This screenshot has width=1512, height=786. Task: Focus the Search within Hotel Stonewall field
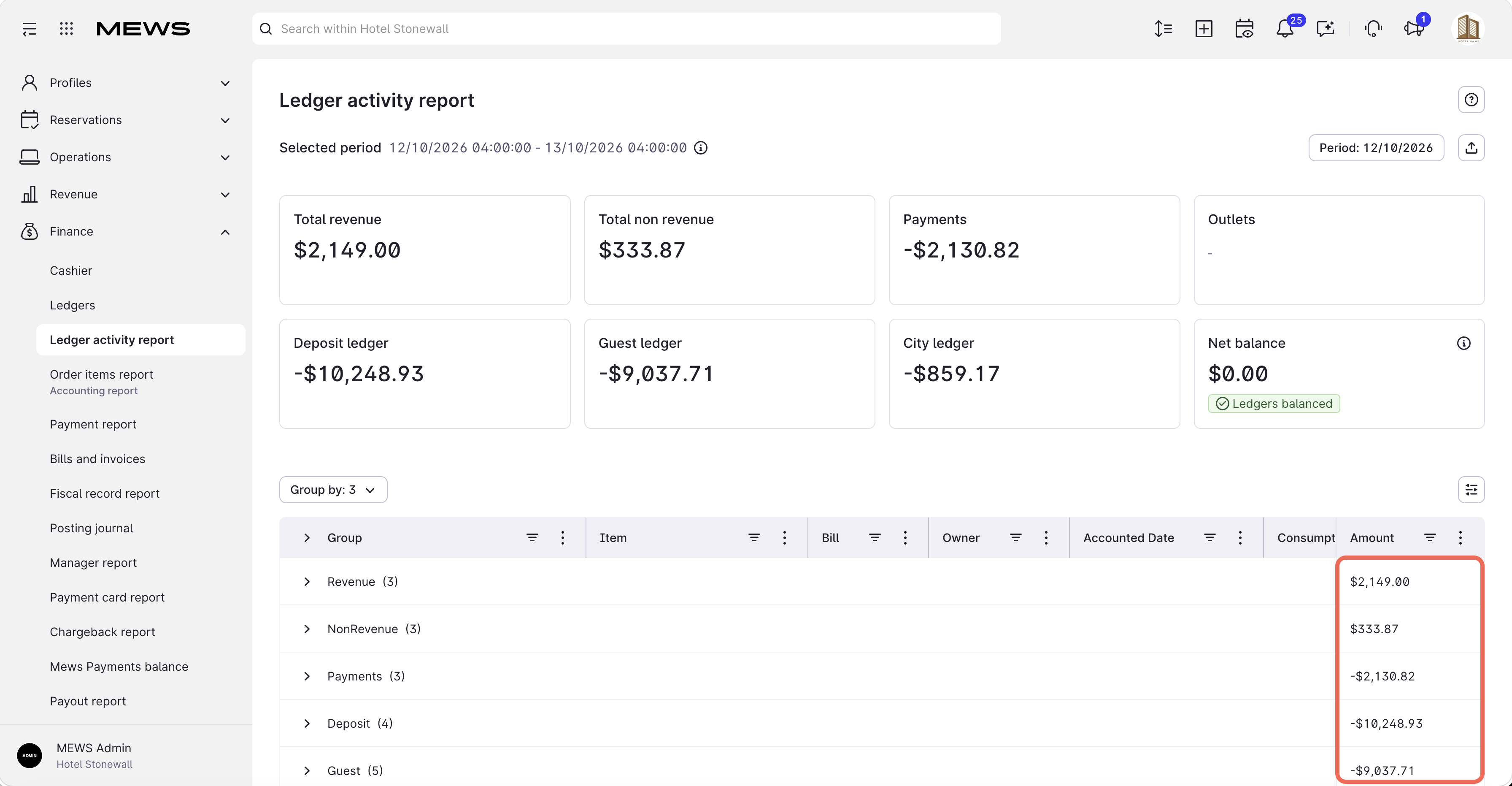(626, 29)
